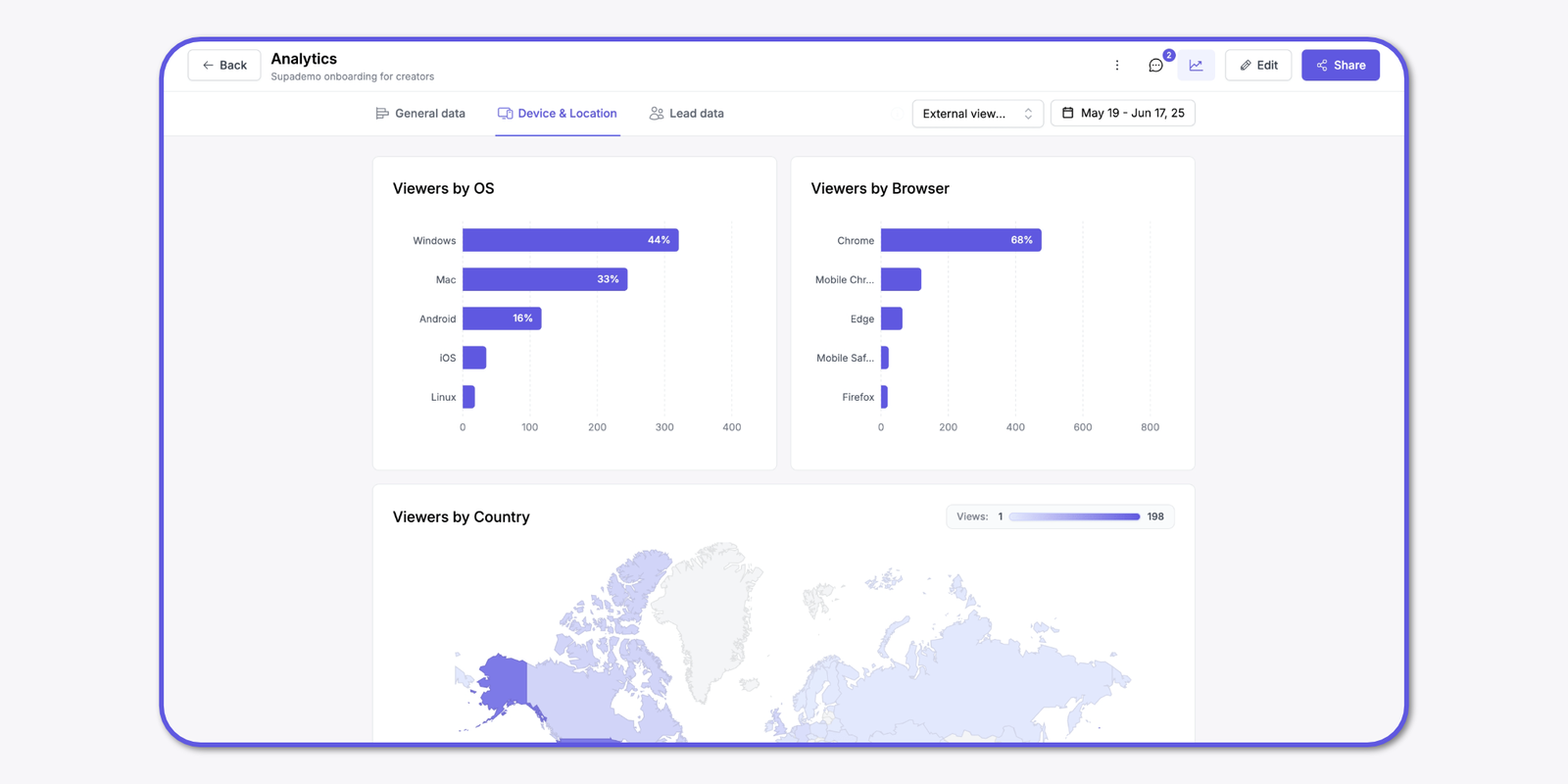Viewport: 1568px width, 784px height.
Task: Switch to the General data tab
Action: click(x=429, y=114)
